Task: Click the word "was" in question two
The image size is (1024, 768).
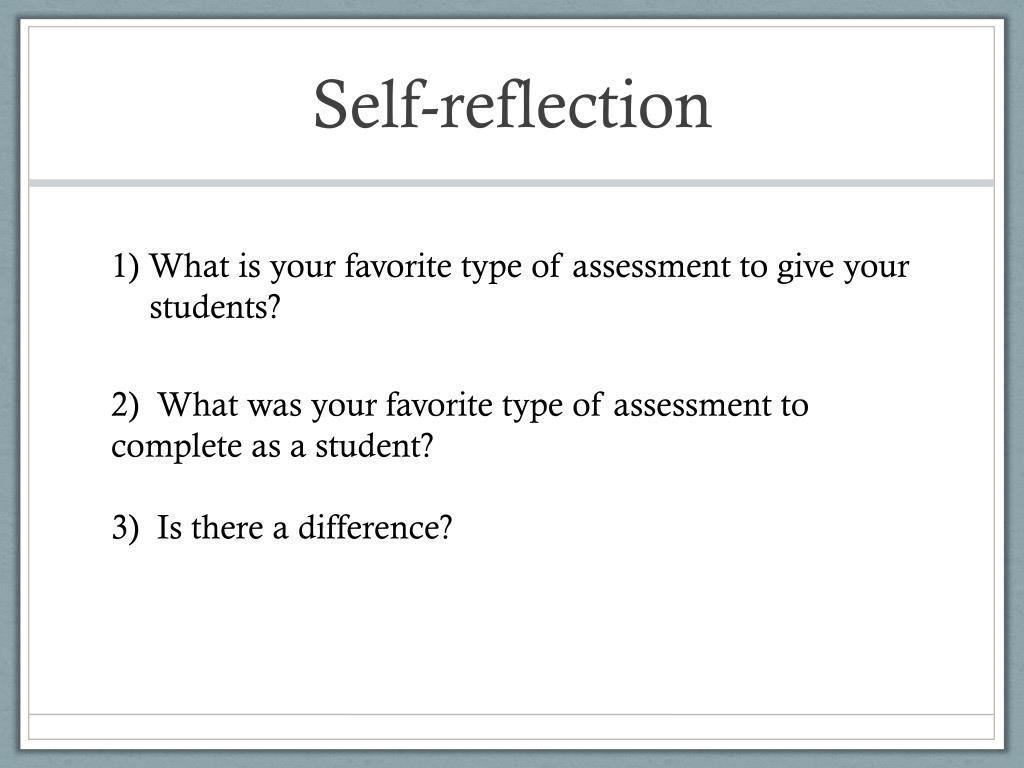Action: (x=275, y=406)
